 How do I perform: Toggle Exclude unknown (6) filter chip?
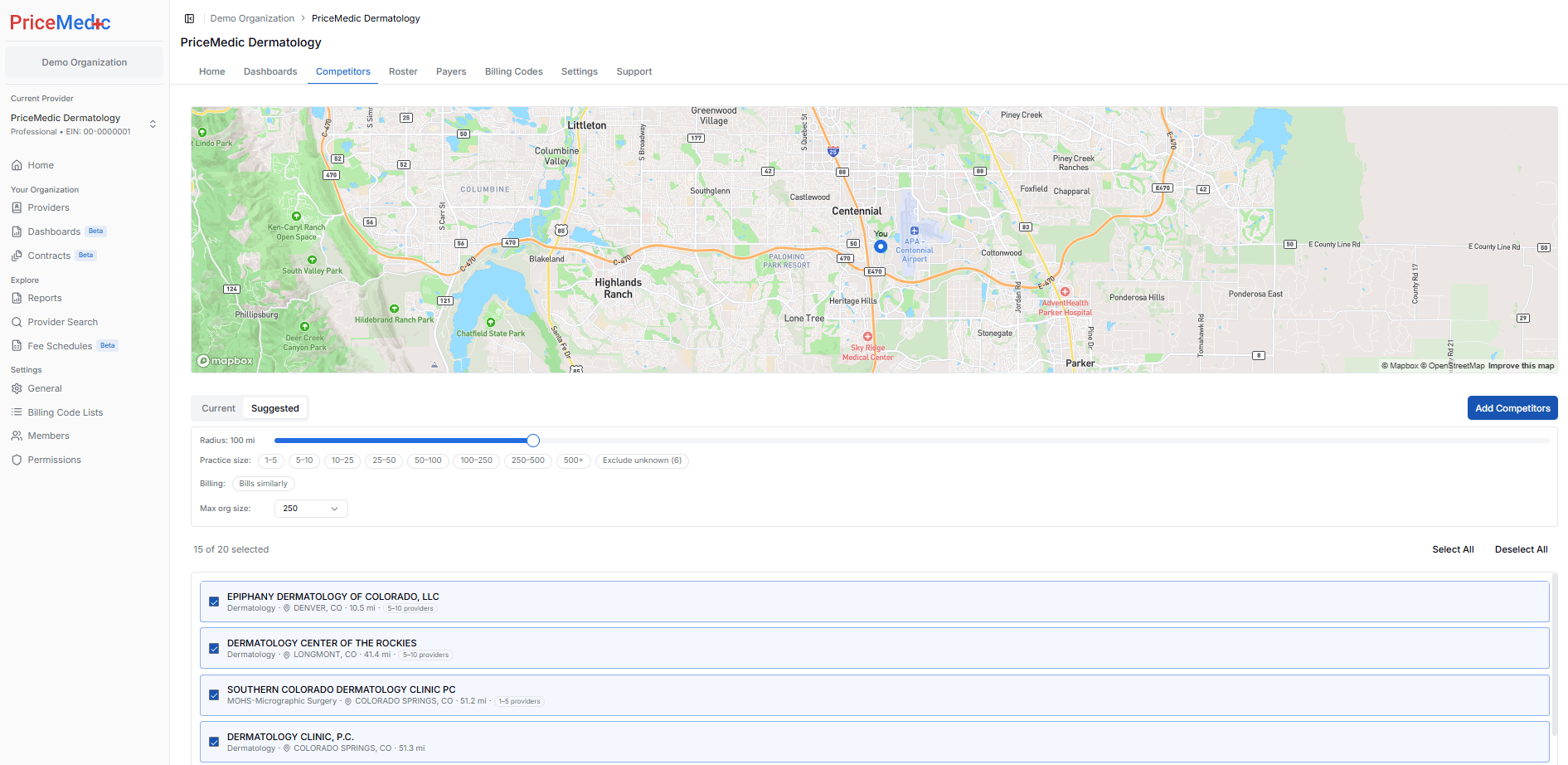[x=642, y=460]
